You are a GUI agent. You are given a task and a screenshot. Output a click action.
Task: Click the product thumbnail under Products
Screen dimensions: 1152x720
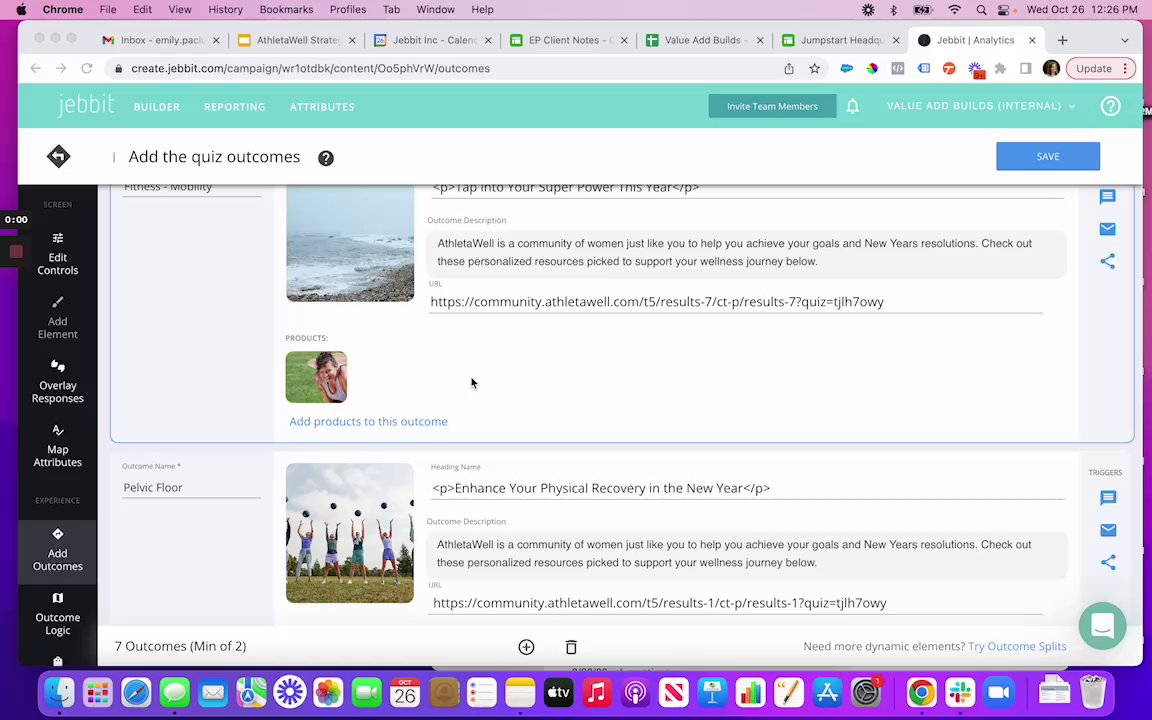click(x=316, y=377)
